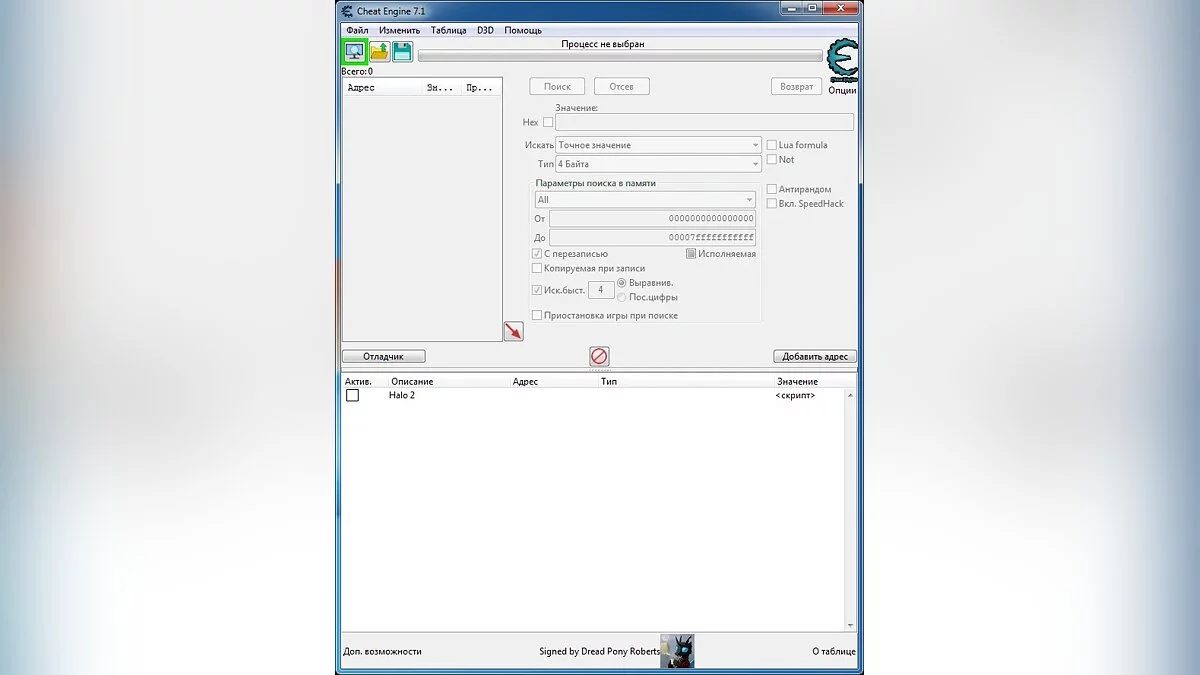
Task: Open the Точное значение scan type dropdown
Action: click(658, 145)
